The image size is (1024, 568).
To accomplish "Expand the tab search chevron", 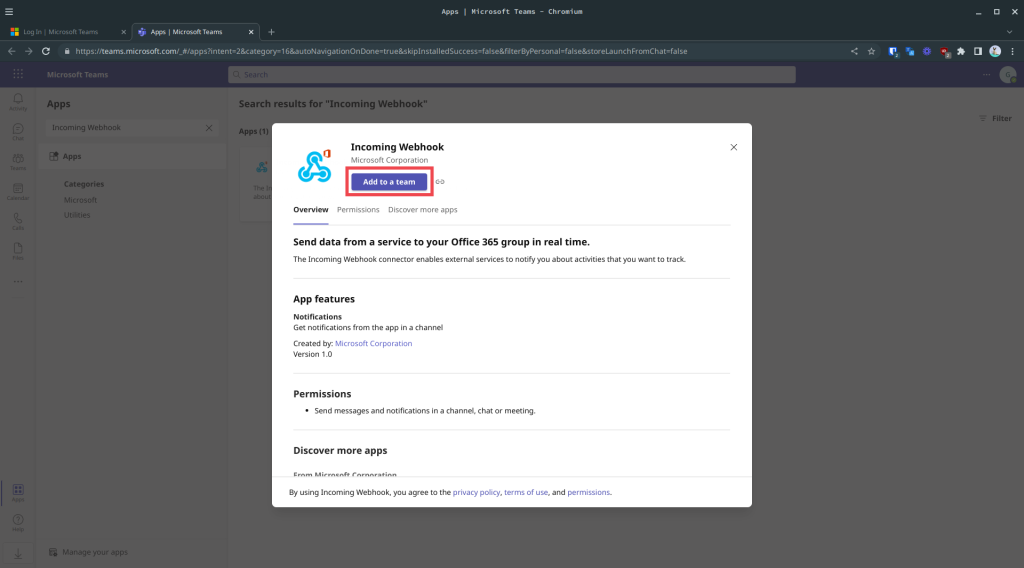I will [x=1009, y=31].
